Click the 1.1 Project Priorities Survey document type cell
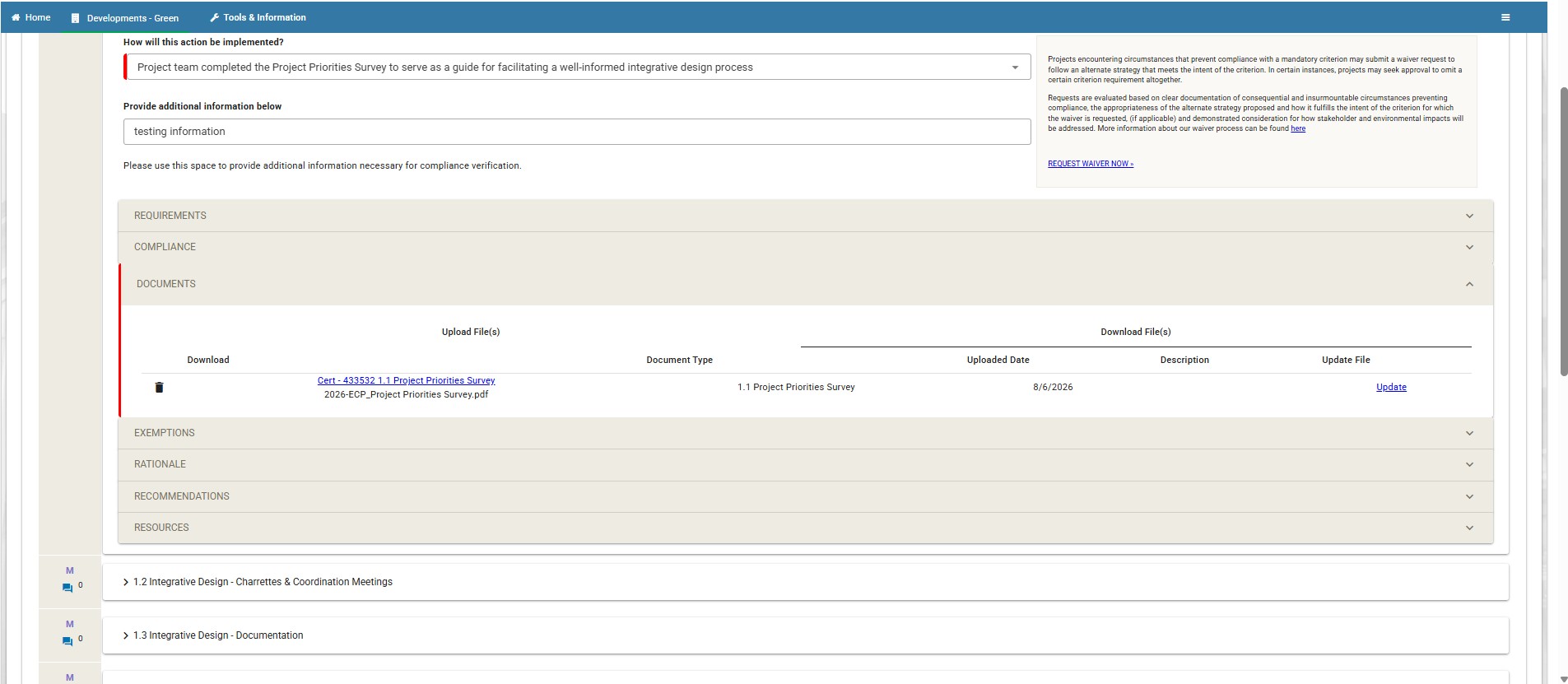1568x684 pixels. (x=796, y=387)
